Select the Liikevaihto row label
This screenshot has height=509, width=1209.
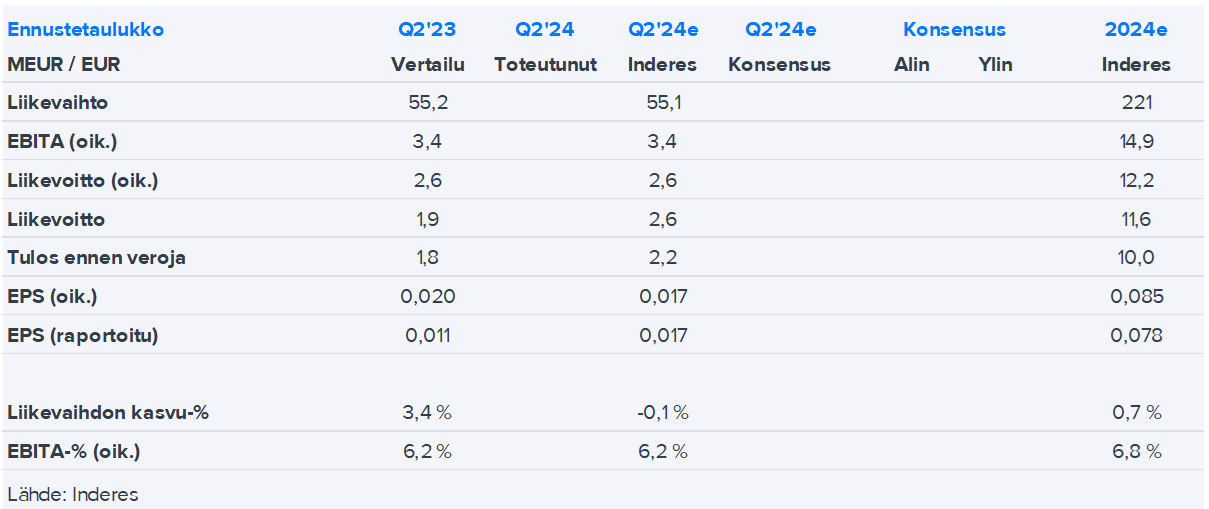58,102
